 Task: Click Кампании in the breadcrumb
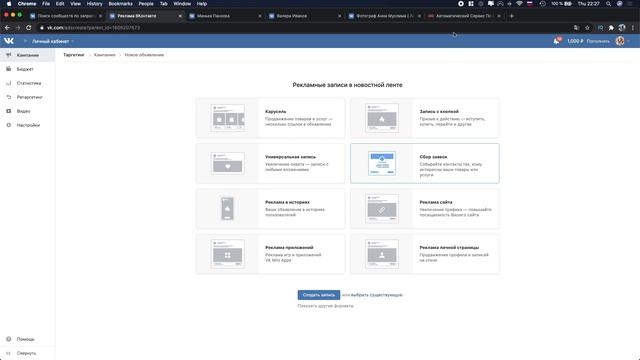[104, 55]
